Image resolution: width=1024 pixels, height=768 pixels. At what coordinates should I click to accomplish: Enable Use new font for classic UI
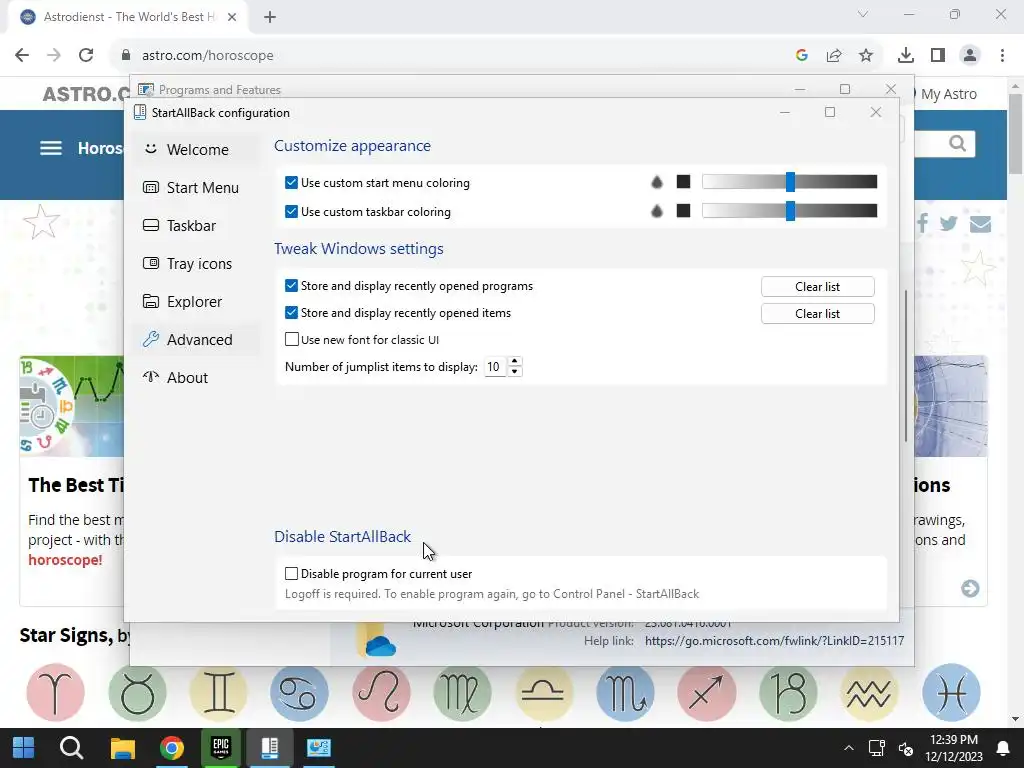291,340
